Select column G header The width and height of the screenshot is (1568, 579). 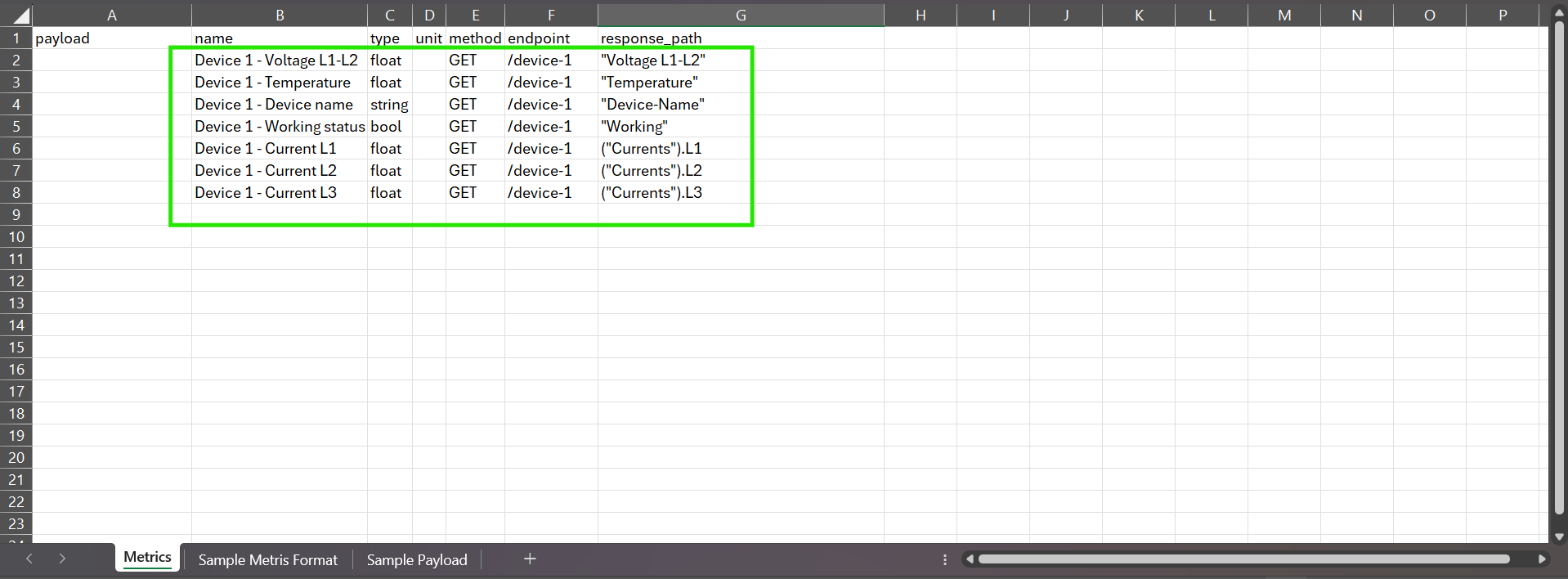point(741,16)
